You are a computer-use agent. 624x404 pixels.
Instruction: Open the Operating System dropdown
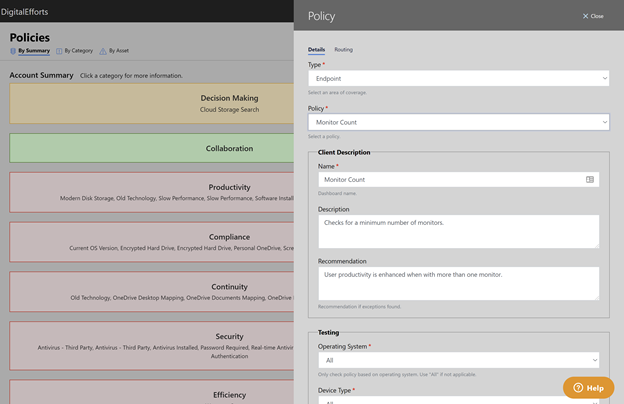(x=458, y=360)
